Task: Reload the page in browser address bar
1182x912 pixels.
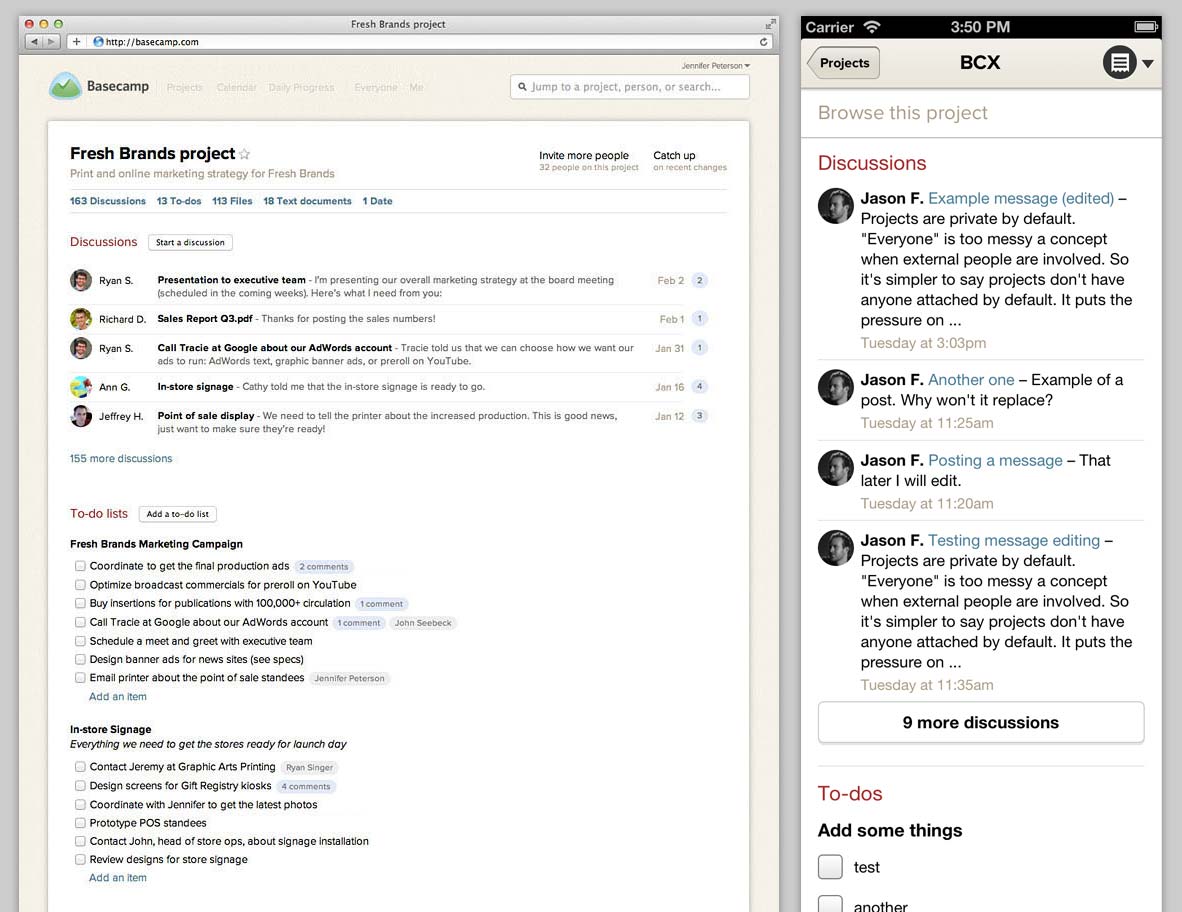Action: tap(763, 41)
